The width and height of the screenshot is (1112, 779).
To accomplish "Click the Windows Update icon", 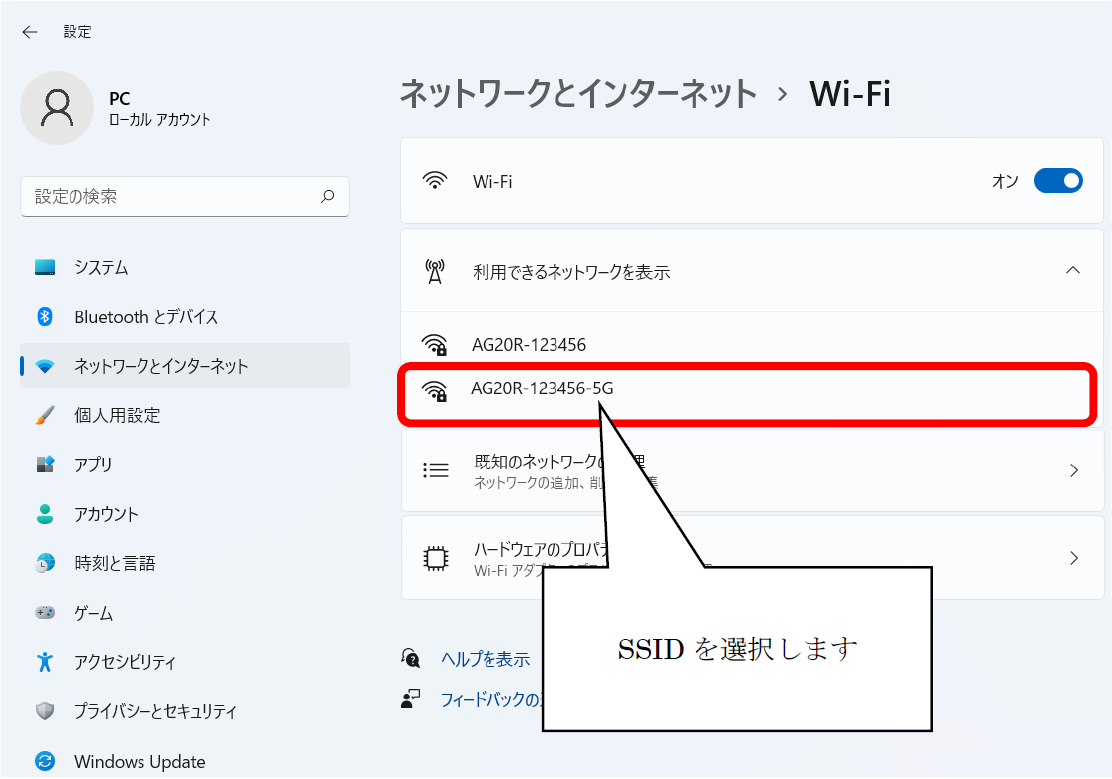I will point(44,761).
